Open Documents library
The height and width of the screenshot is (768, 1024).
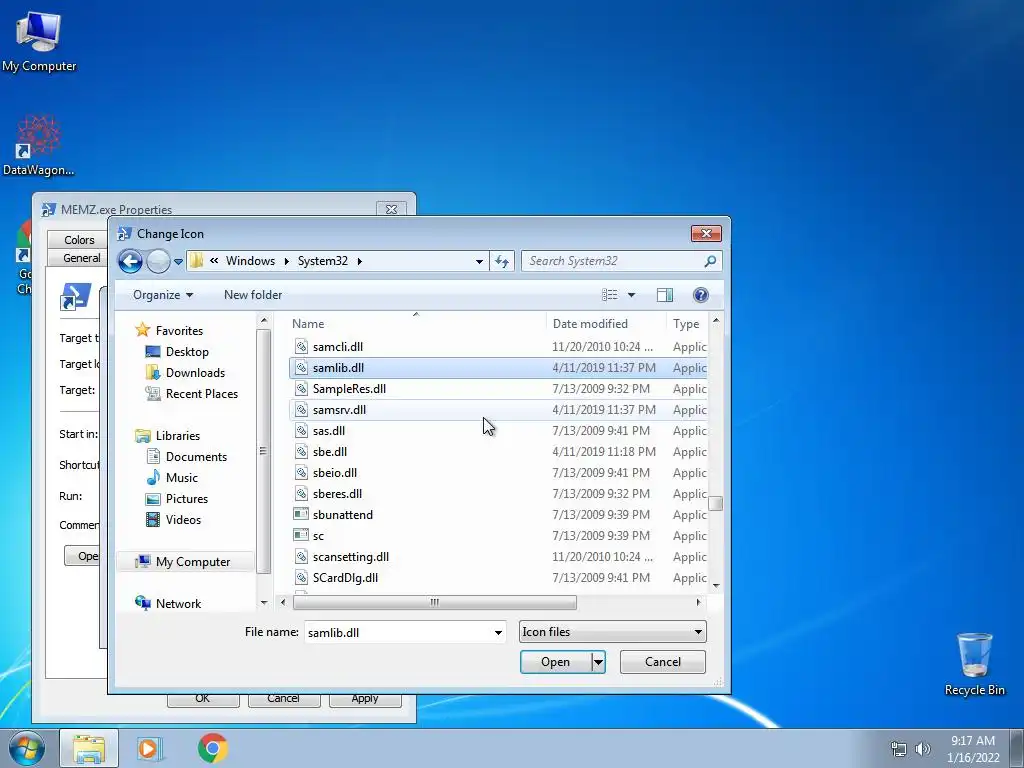click(x=187, y=456)
